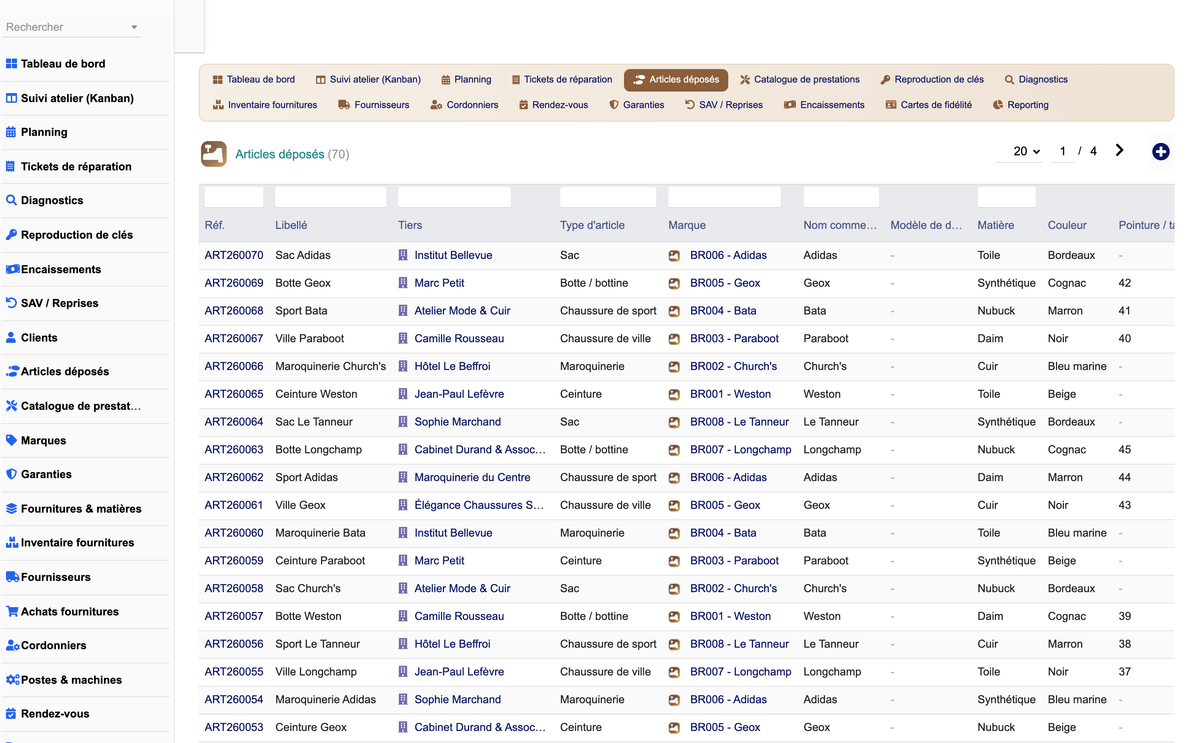Click the Nubuck cell in row ART260068
1200x743 pixels.
996,311
